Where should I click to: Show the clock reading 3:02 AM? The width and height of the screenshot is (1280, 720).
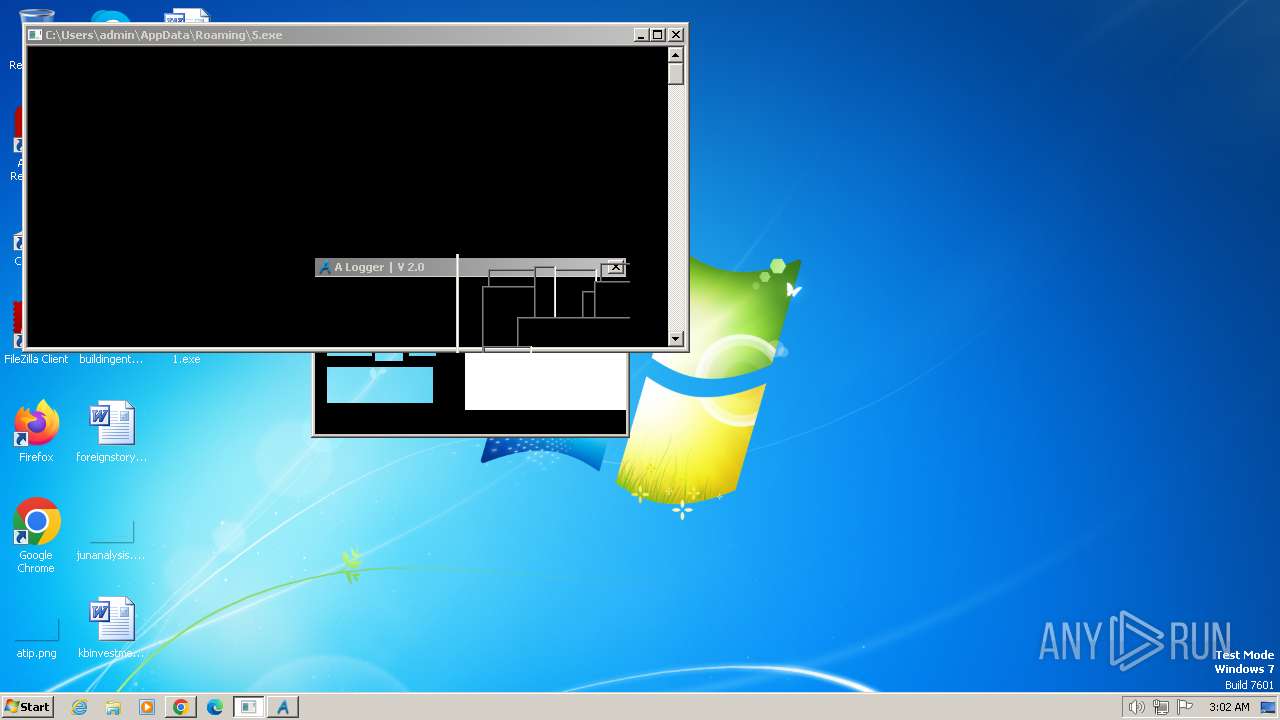tap(1229, 707)
